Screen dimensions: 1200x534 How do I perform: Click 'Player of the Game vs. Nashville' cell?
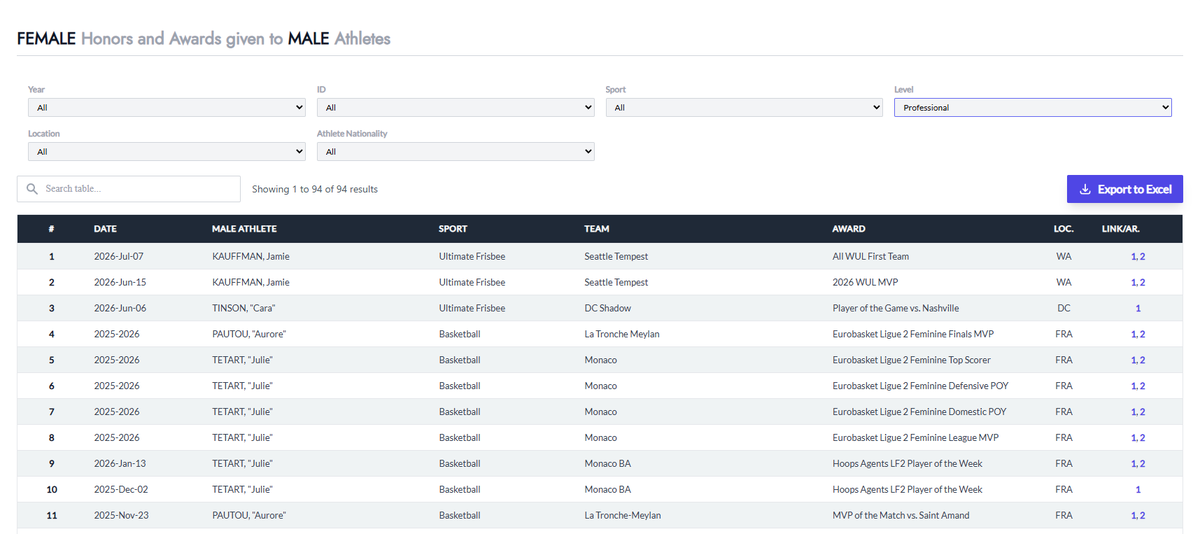pos(896,308)
